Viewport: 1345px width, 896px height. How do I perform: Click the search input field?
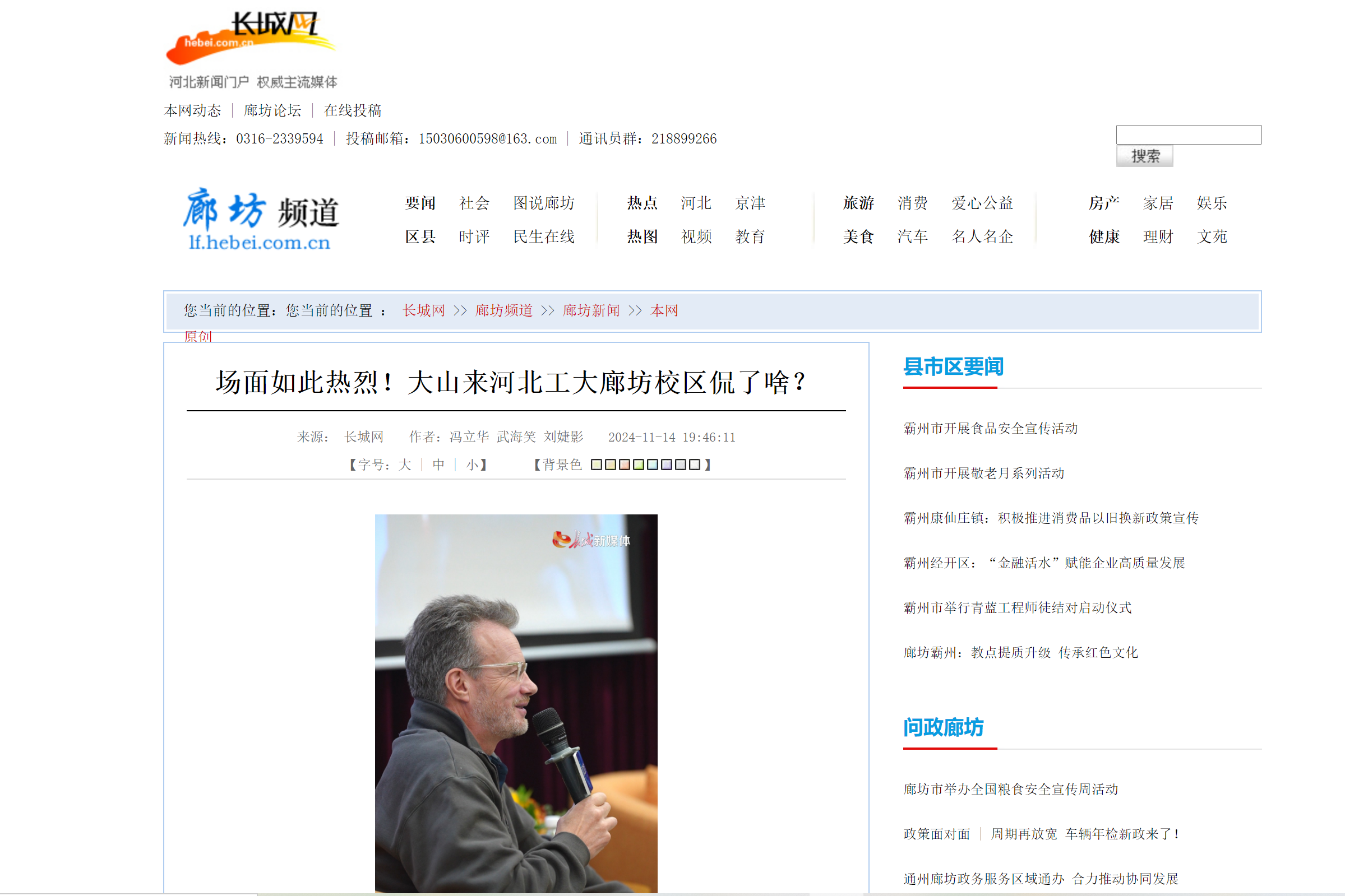pos(1189,135)
